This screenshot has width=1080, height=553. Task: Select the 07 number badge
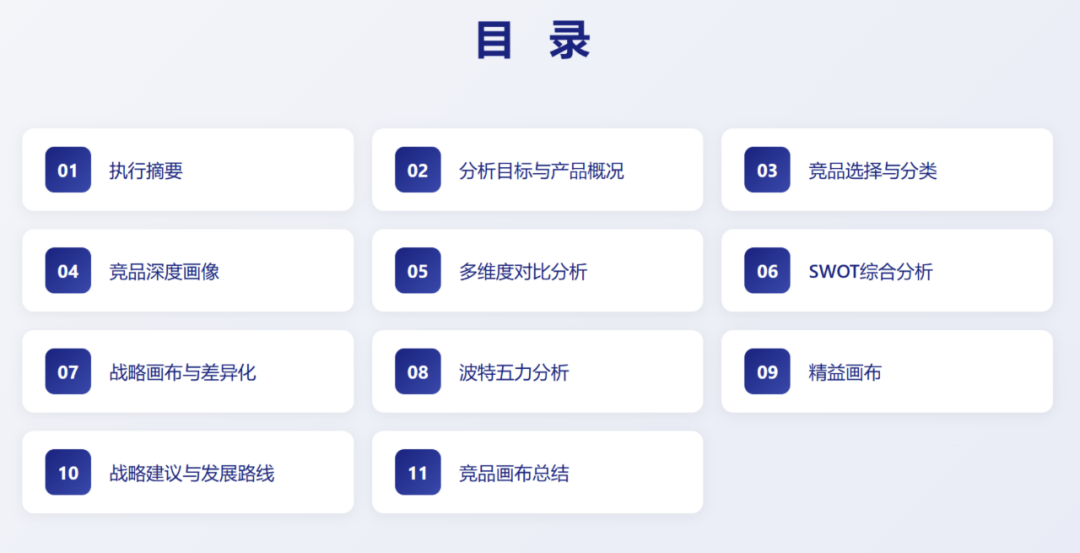coord(68,372)
